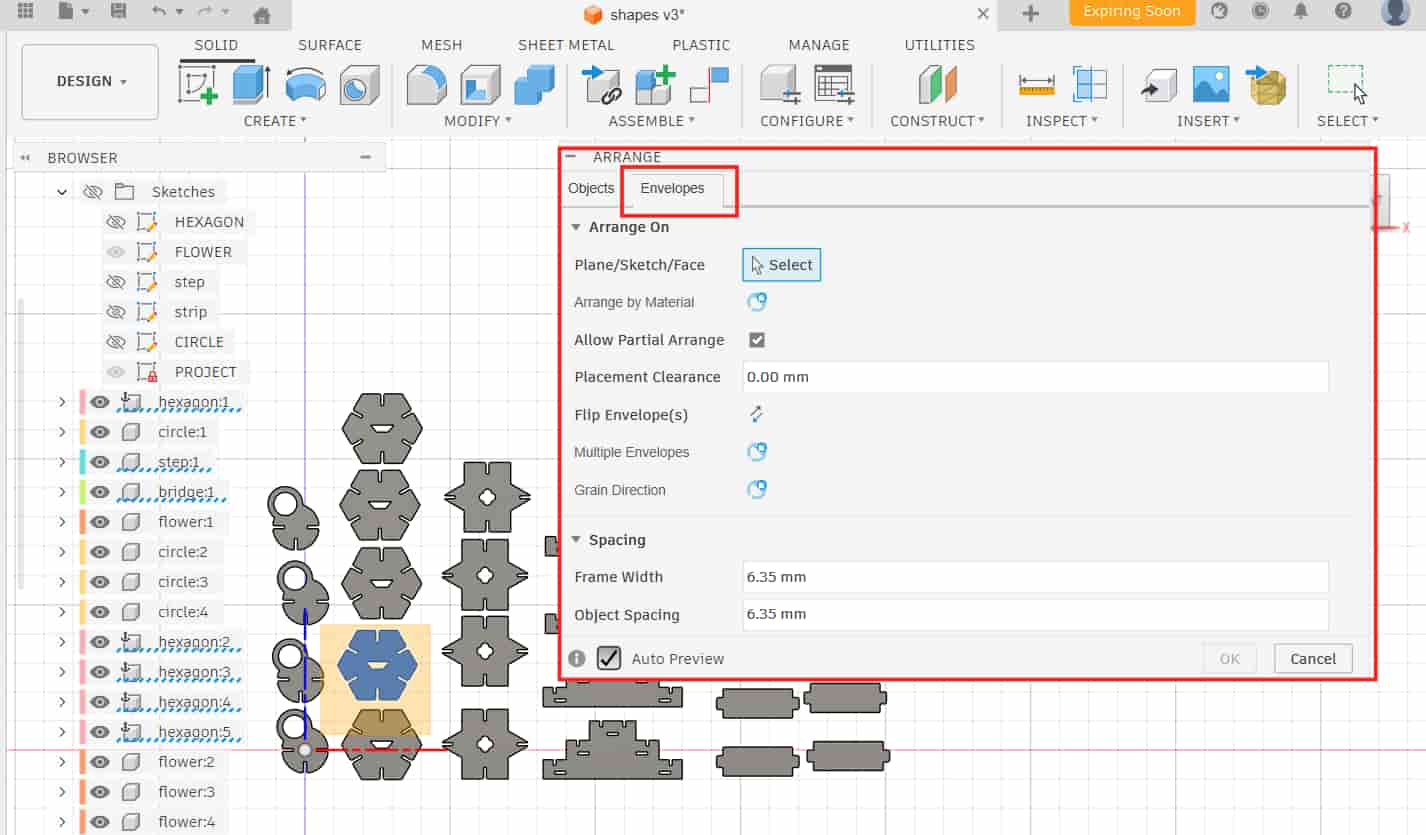The height and width of the screenshot is (835, 1426).
Task: Select the Extrude tool
Action: pos(250,84)
